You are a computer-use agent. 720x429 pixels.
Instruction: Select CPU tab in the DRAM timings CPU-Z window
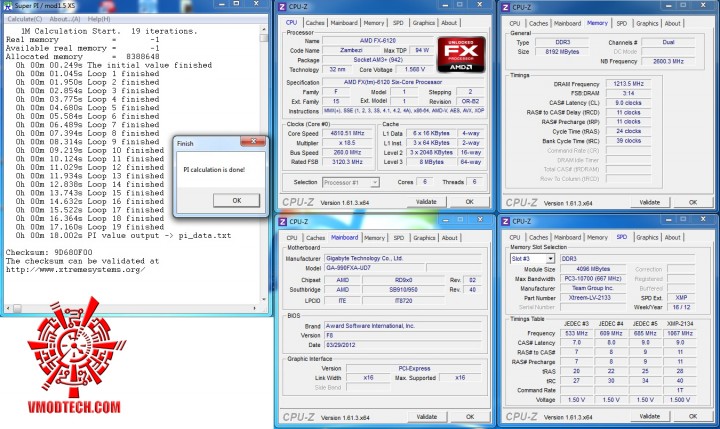[515, 23]
